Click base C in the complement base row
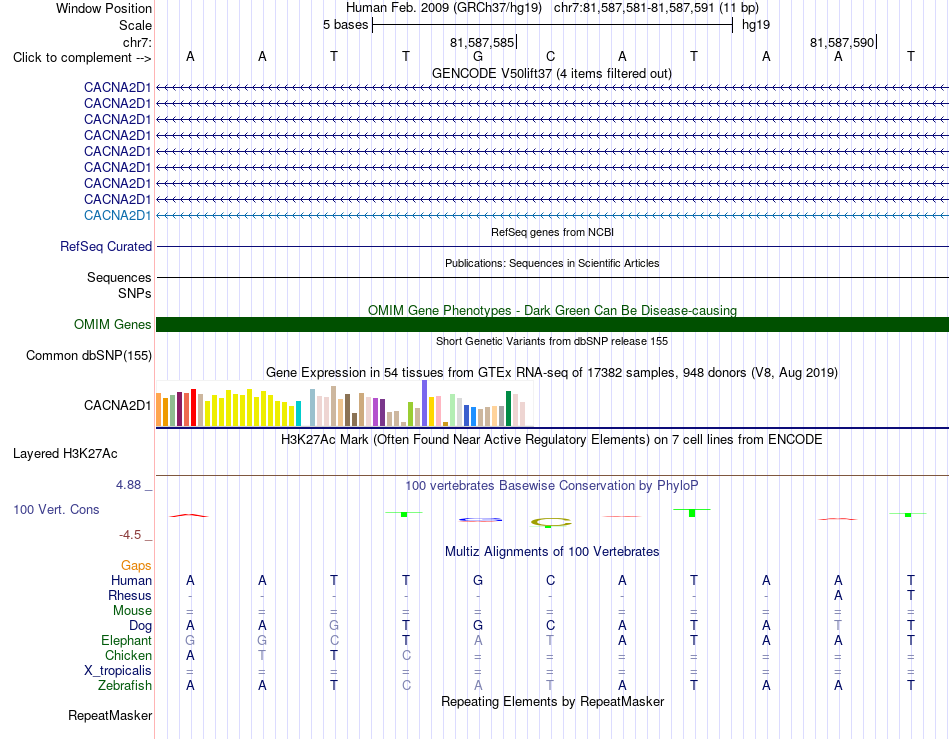Viewport: 950px width, 739px height. pos(550,57)
